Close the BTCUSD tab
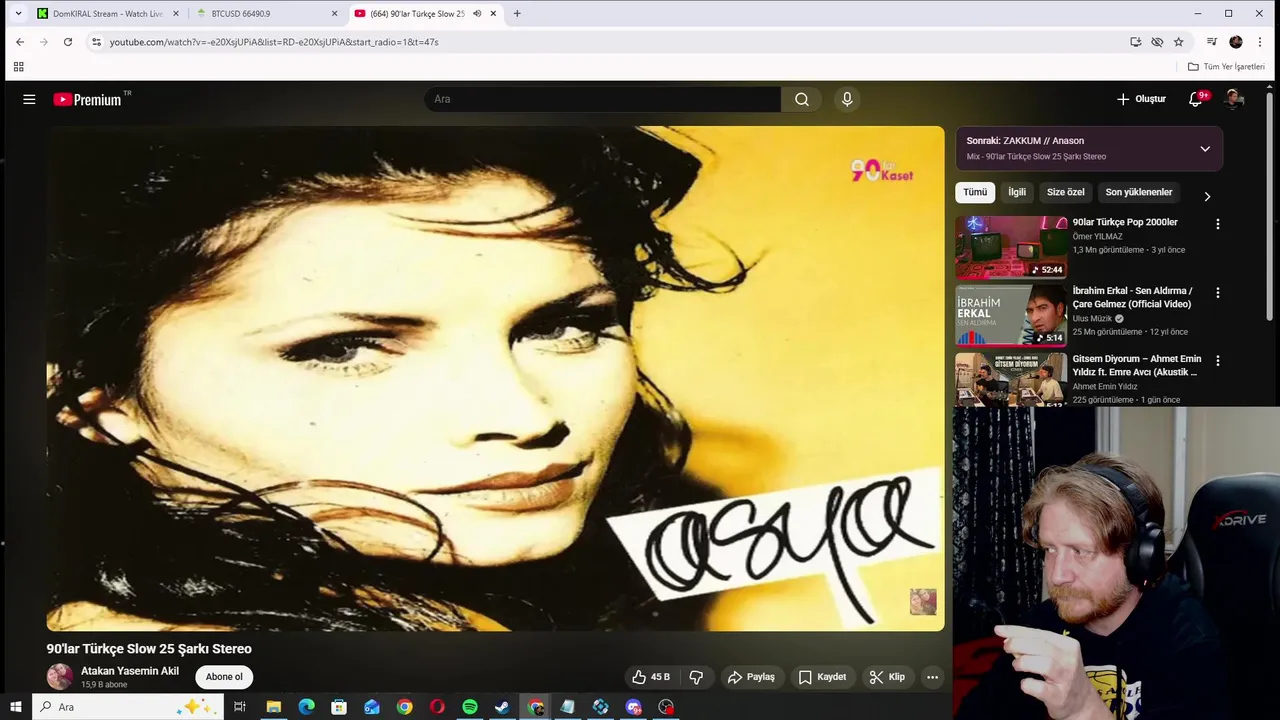 point(335,14)
